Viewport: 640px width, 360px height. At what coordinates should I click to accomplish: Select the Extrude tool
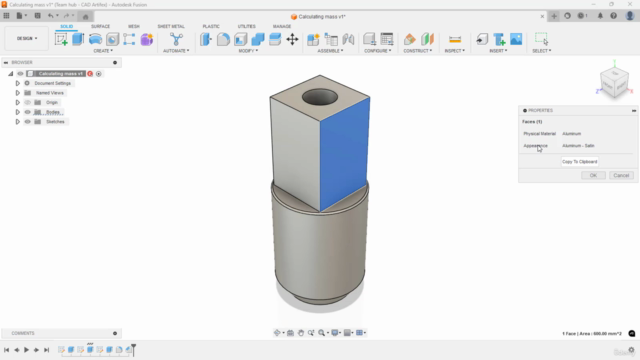tap(78, 39)
